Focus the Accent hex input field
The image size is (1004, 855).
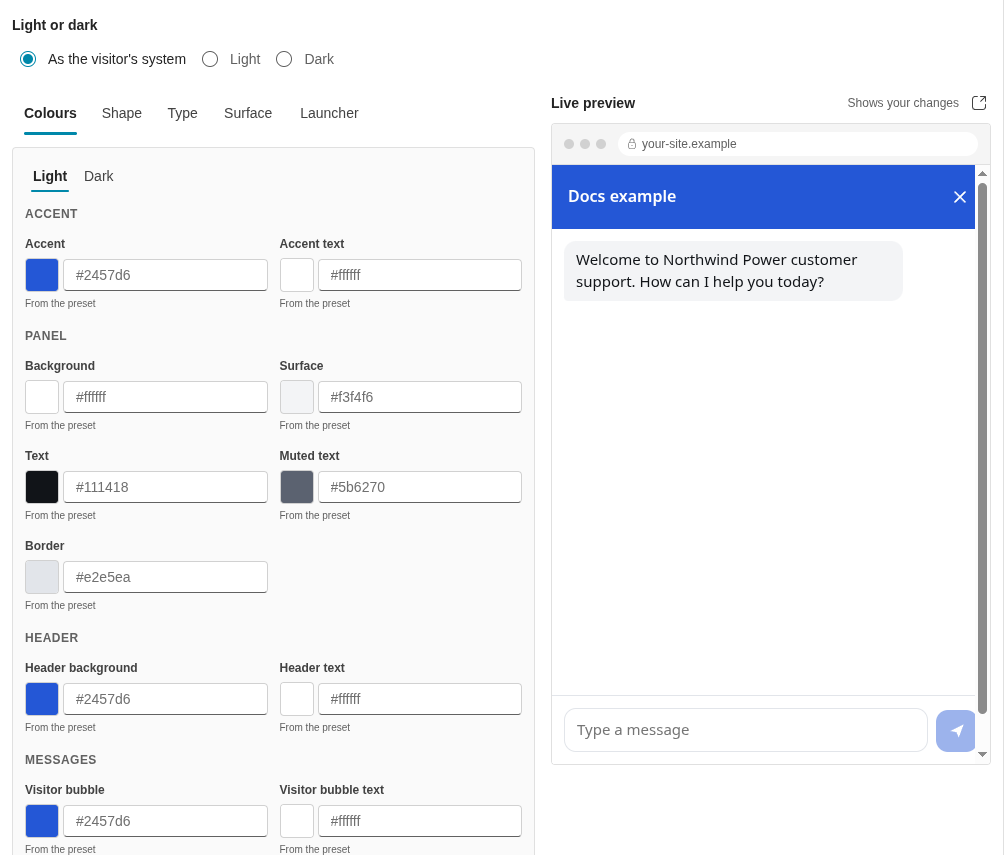tap(165, 275)
